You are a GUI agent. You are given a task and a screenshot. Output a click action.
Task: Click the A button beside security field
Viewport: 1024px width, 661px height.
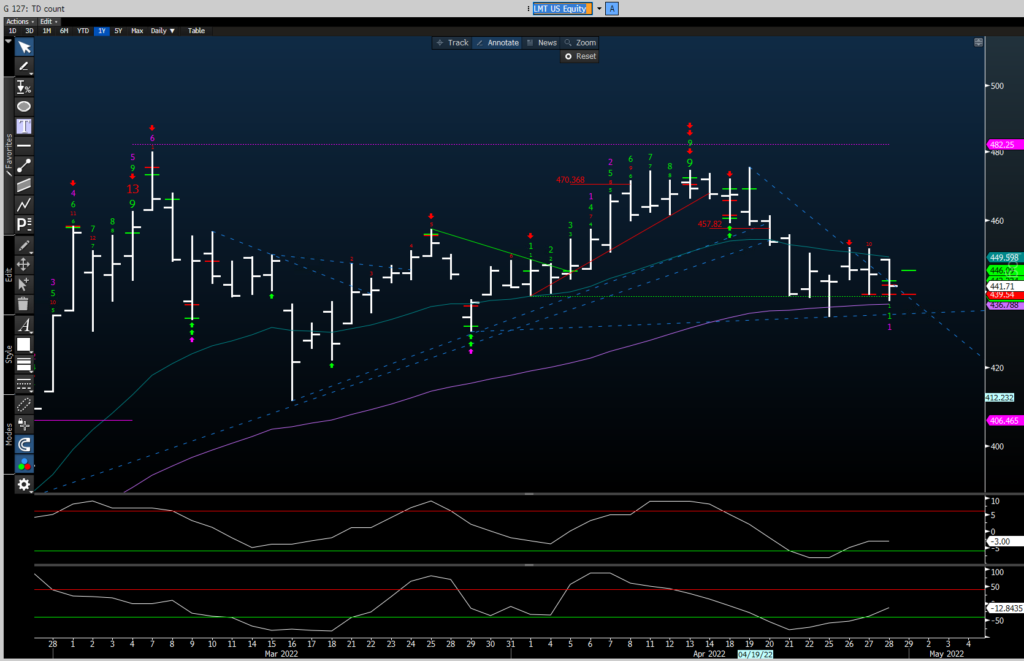coord(612,8)
